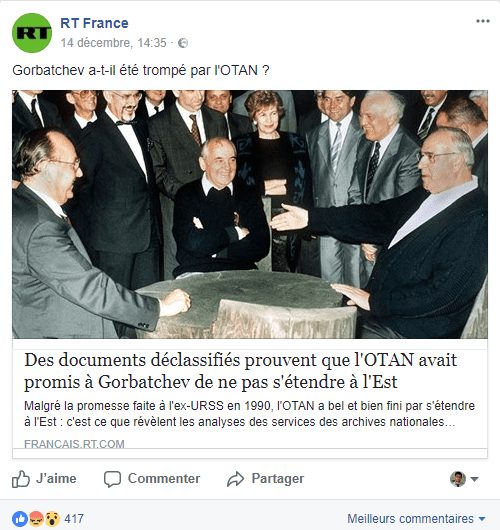The image size is (500, 530).
Task: Open the post options three-dot menu
Action: tap(483, 21)
